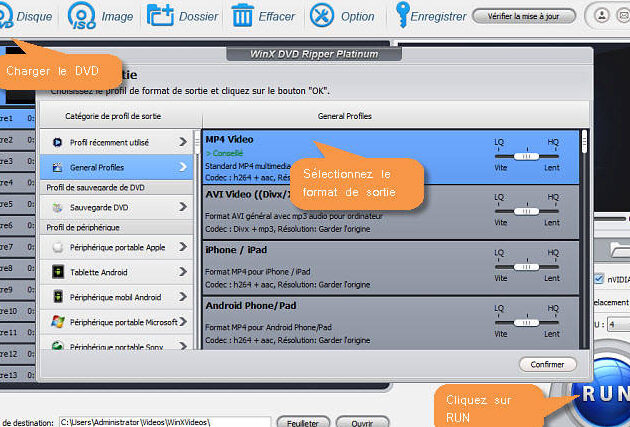The image size is (630, 427).
Task: Click the ISO Image icon
Action: [x=82, y=16]
